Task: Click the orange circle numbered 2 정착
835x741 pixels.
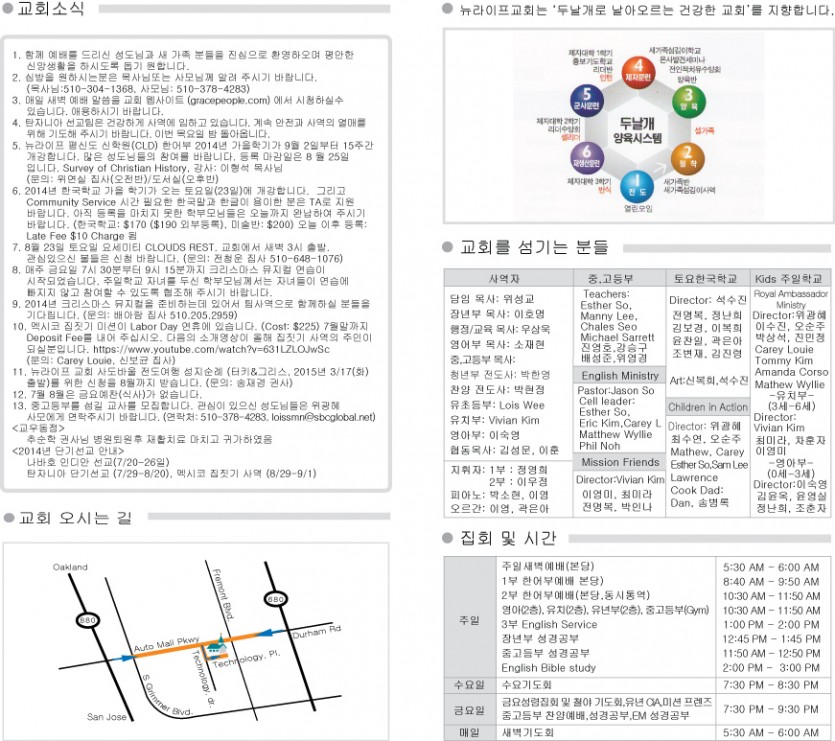Action: [688, 158]
